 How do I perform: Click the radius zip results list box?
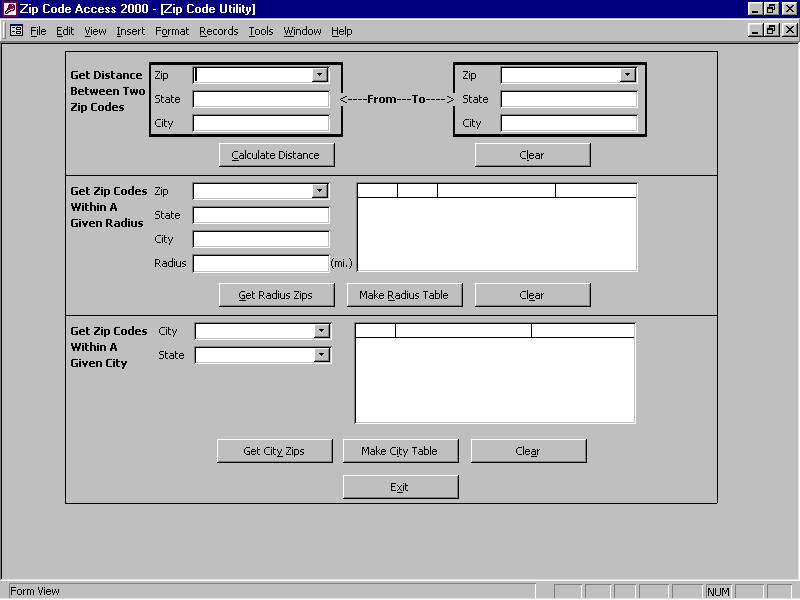(497, 228)
